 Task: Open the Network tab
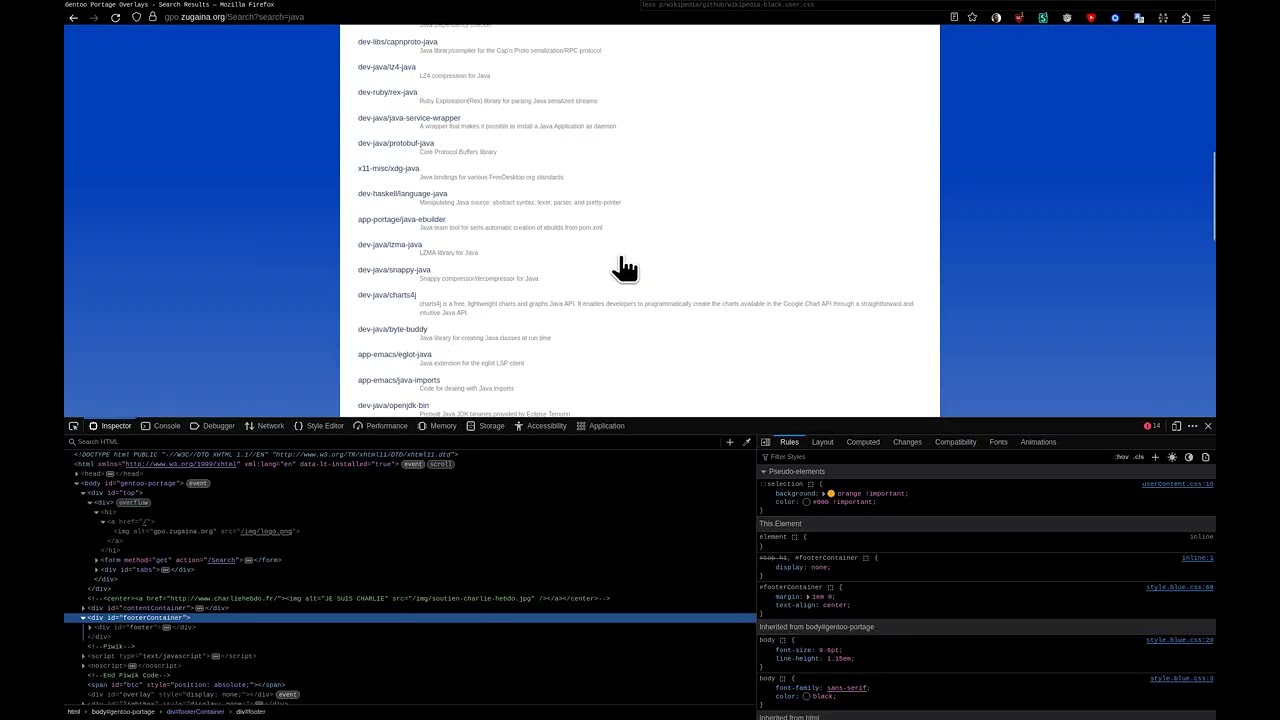point(264,426)
